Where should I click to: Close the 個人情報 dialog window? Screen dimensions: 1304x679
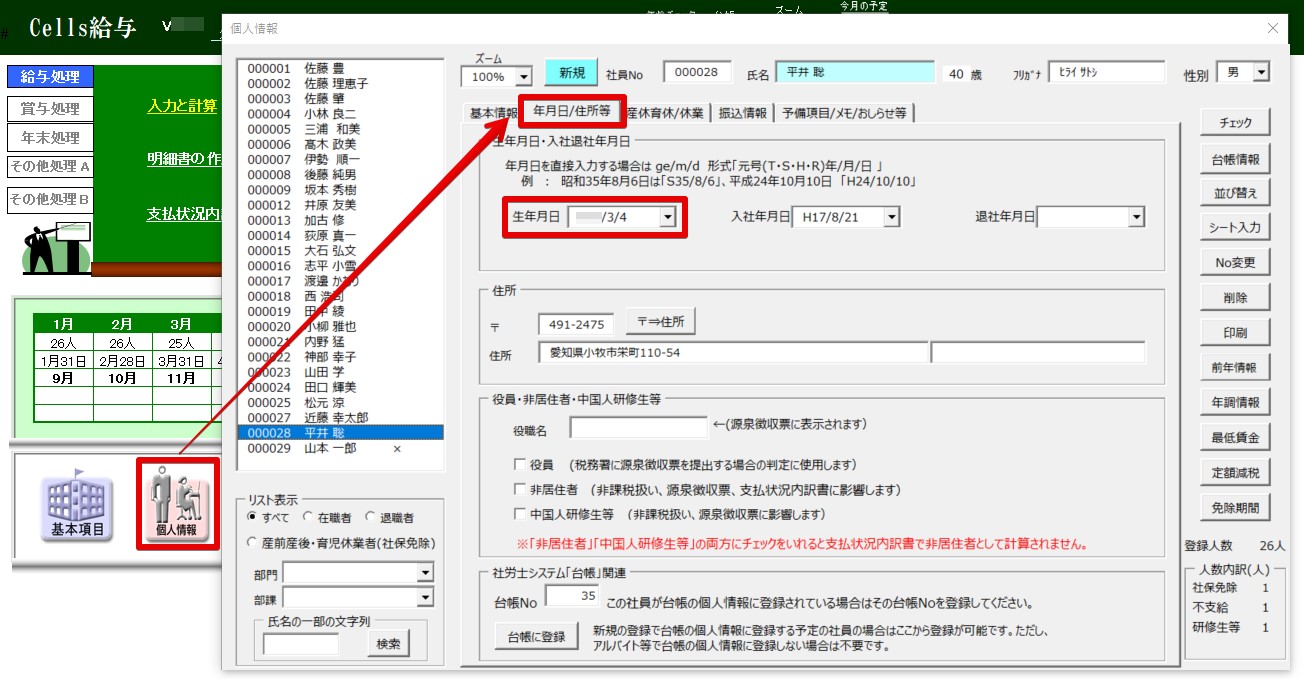point(1273,29)
